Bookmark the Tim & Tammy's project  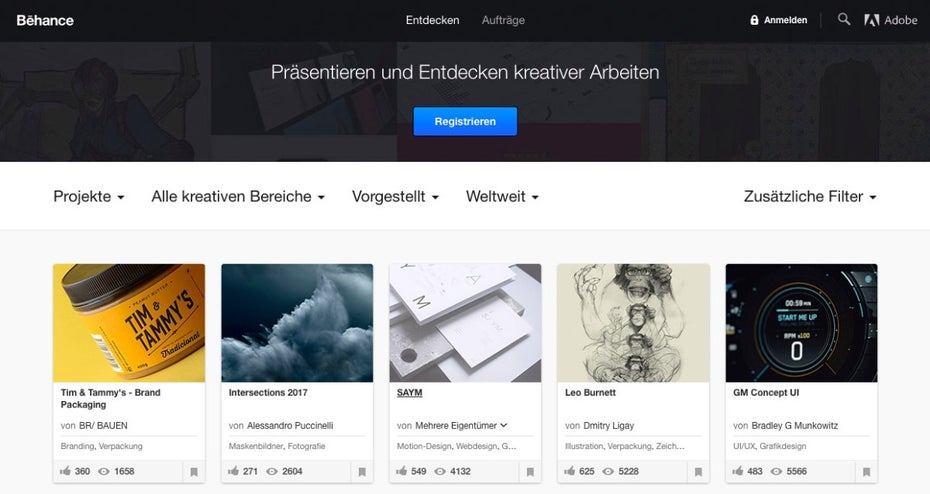(x=194, y=472)
